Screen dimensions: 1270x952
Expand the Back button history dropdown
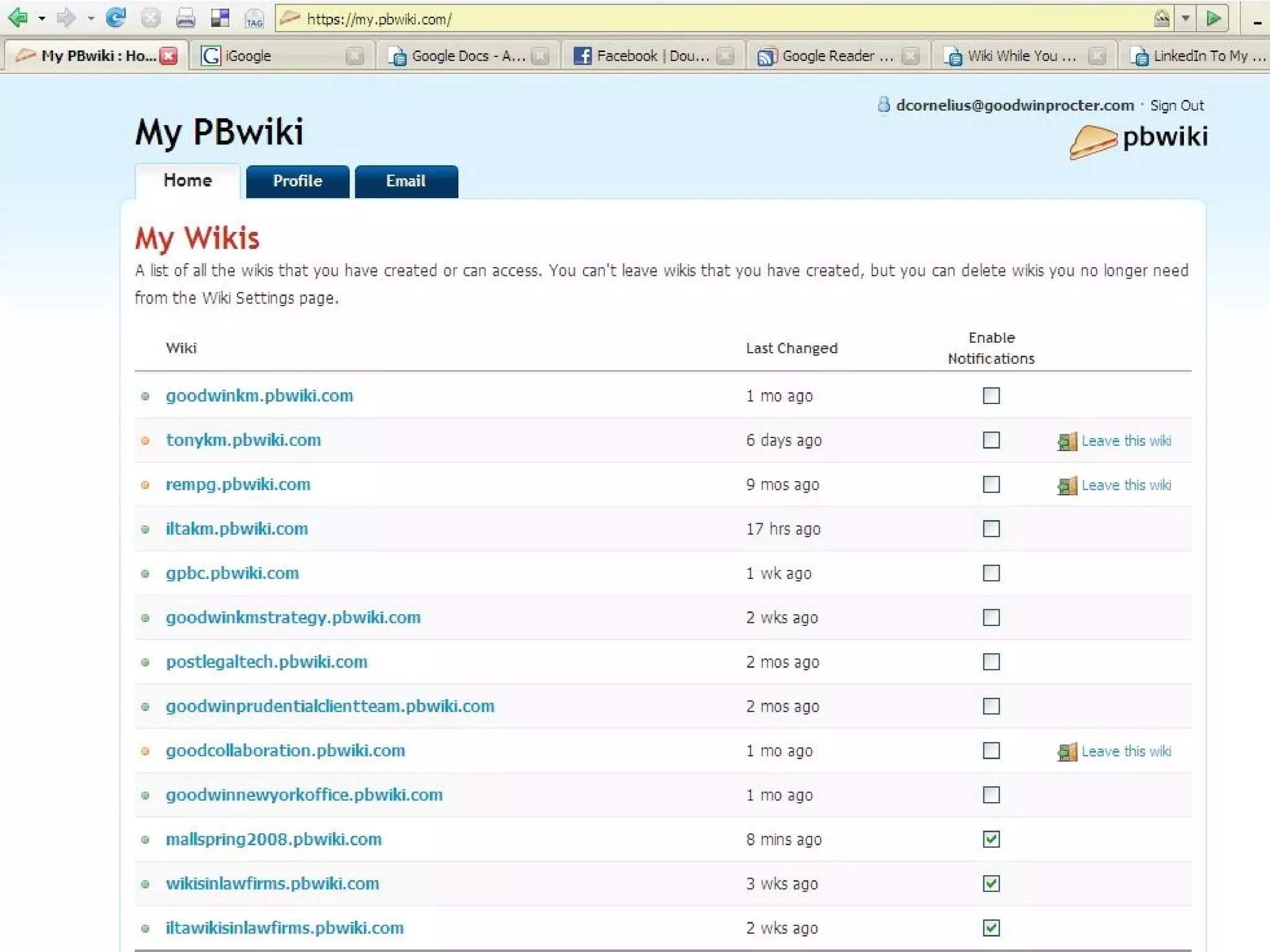coord(42,19)
